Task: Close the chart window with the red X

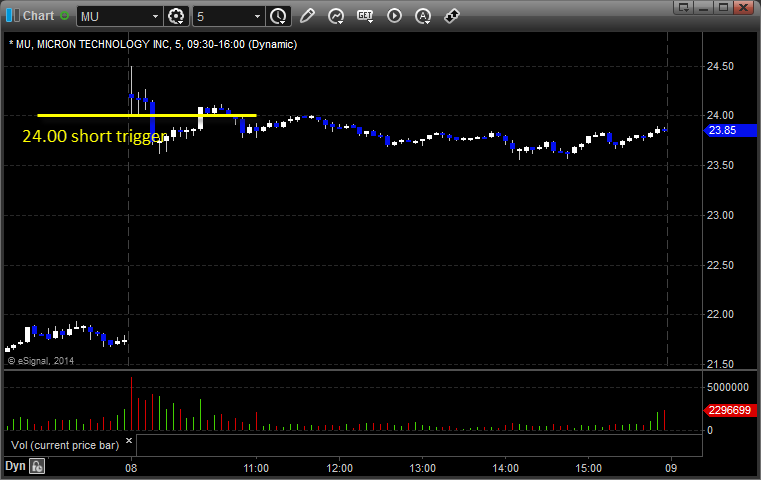Action: 743,7
